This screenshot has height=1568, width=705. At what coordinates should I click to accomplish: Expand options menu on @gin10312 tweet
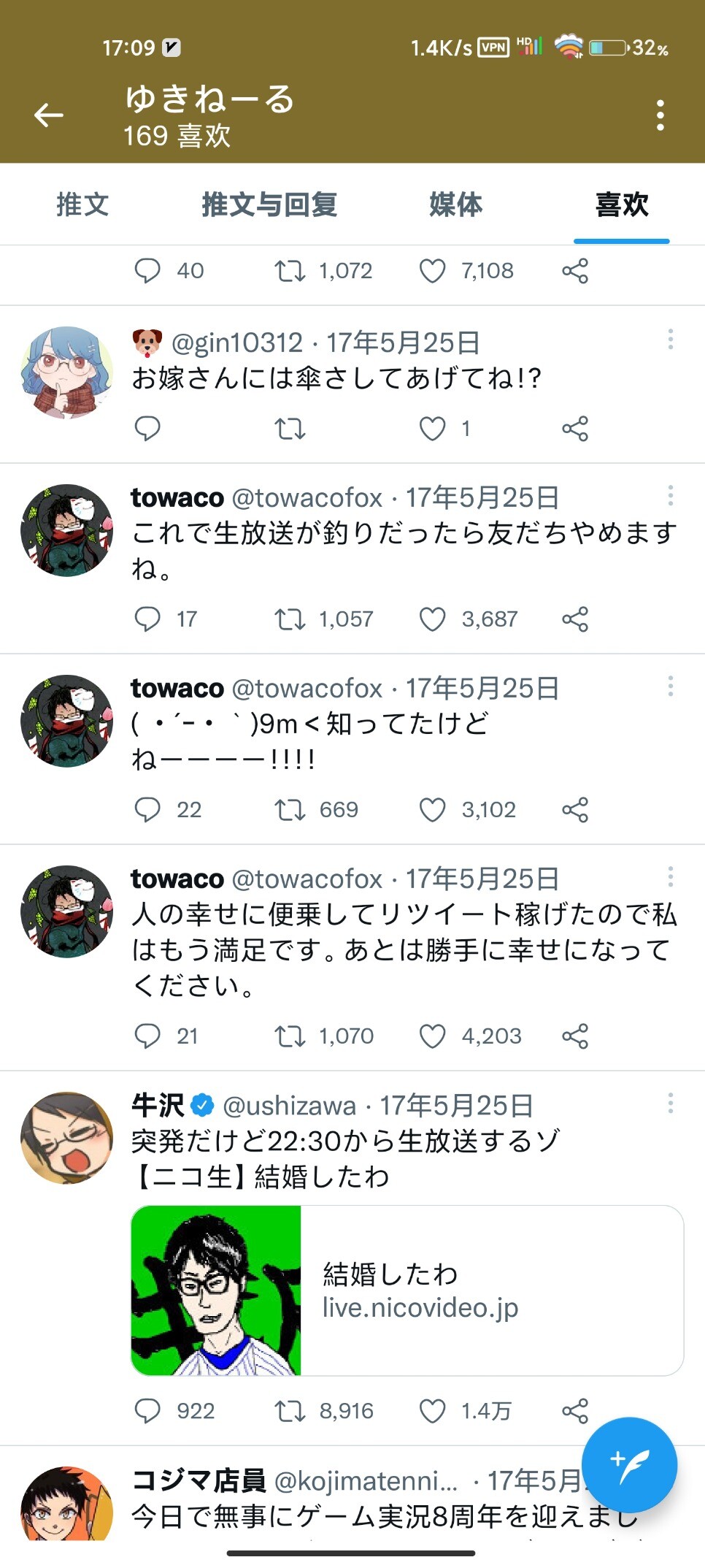pyautogui.click(x=670, y=340)
